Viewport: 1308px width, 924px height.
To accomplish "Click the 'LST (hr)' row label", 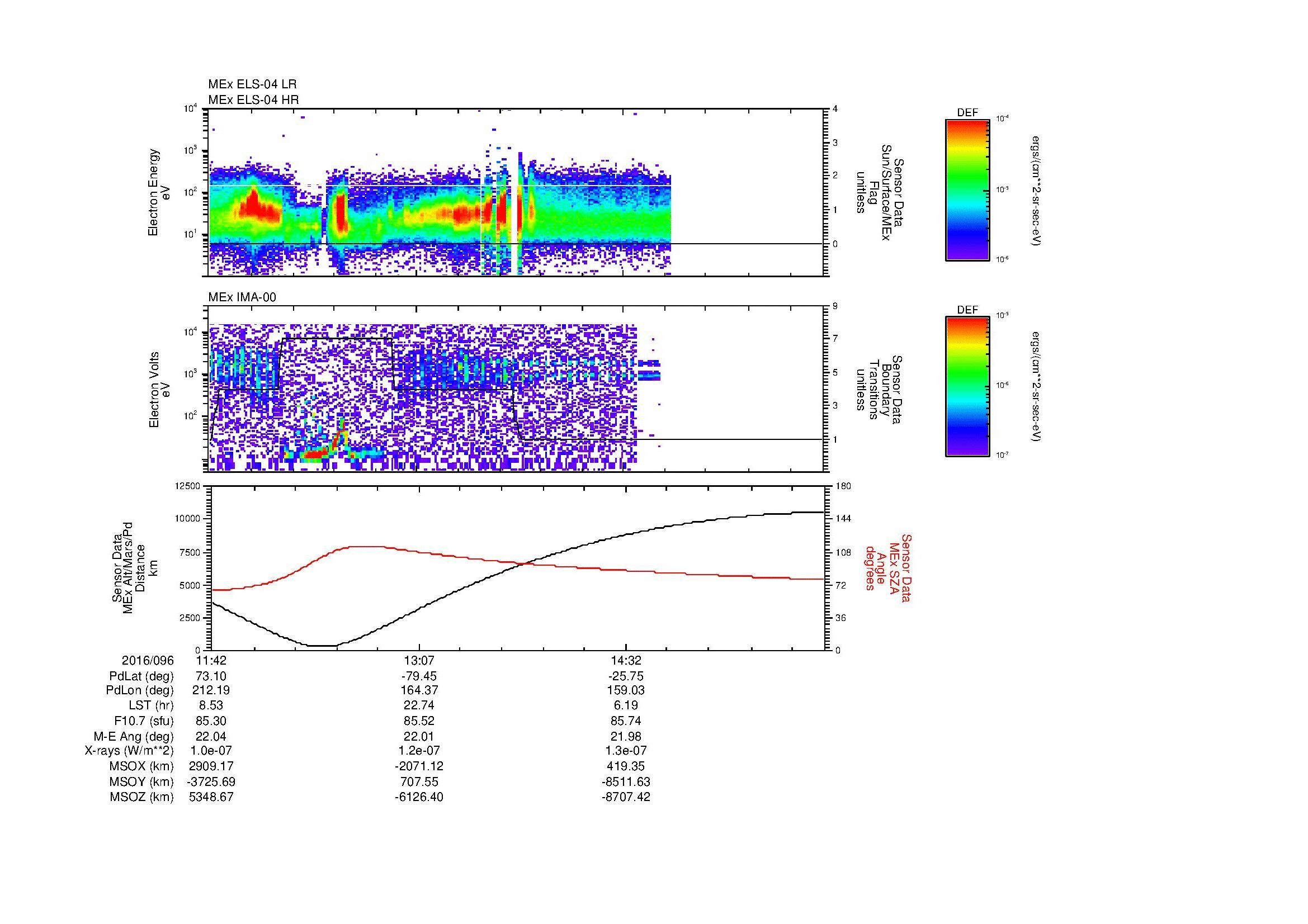I will tap(151, 705).
